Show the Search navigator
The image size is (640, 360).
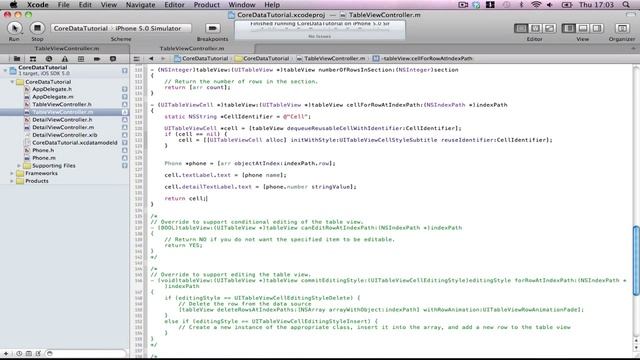pyautogui.click(x=49, y=59)
